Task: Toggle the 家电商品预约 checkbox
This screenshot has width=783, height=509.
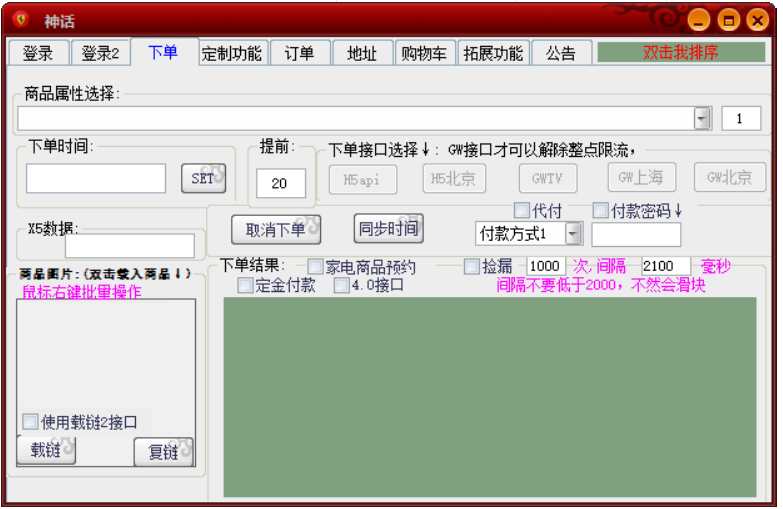Action: click(316, 267)
